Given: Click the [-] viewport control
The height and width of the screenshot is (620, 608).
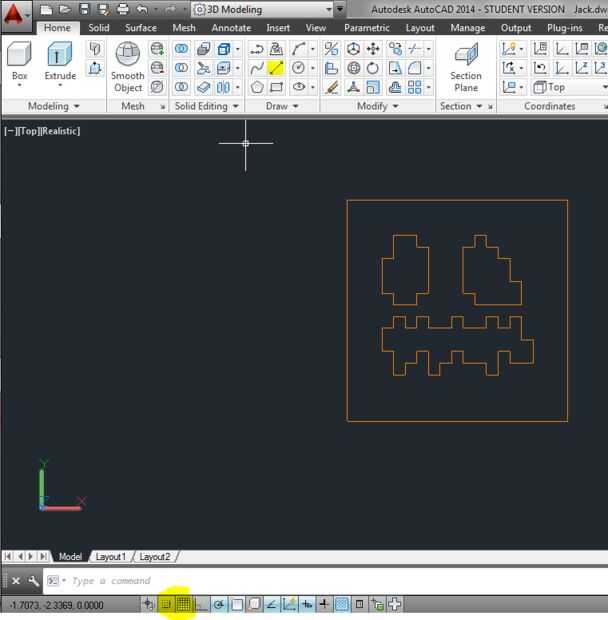Looking at the screenshot, I should [11, 131].
